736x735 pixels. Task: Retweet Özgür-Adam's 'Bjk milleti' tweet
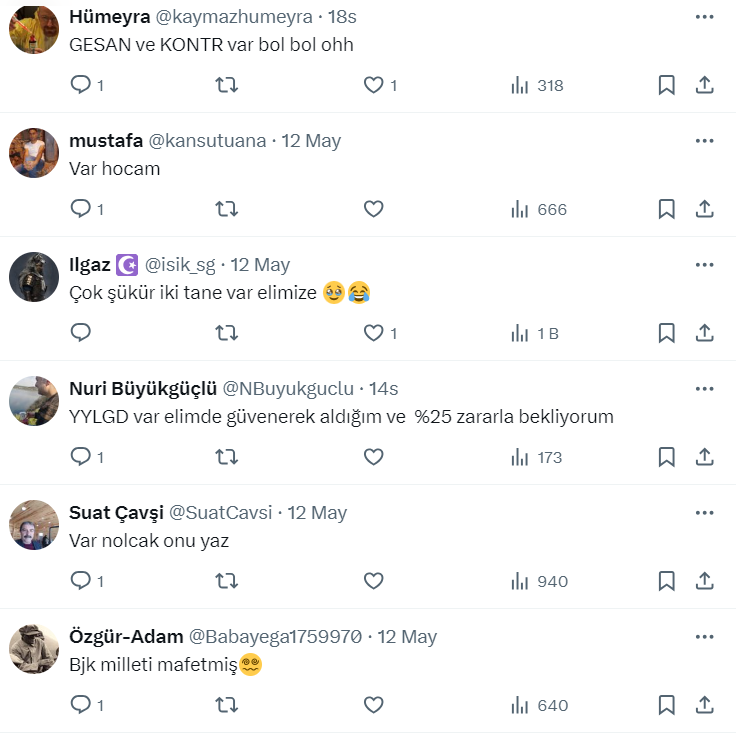(x=227, y=705)
